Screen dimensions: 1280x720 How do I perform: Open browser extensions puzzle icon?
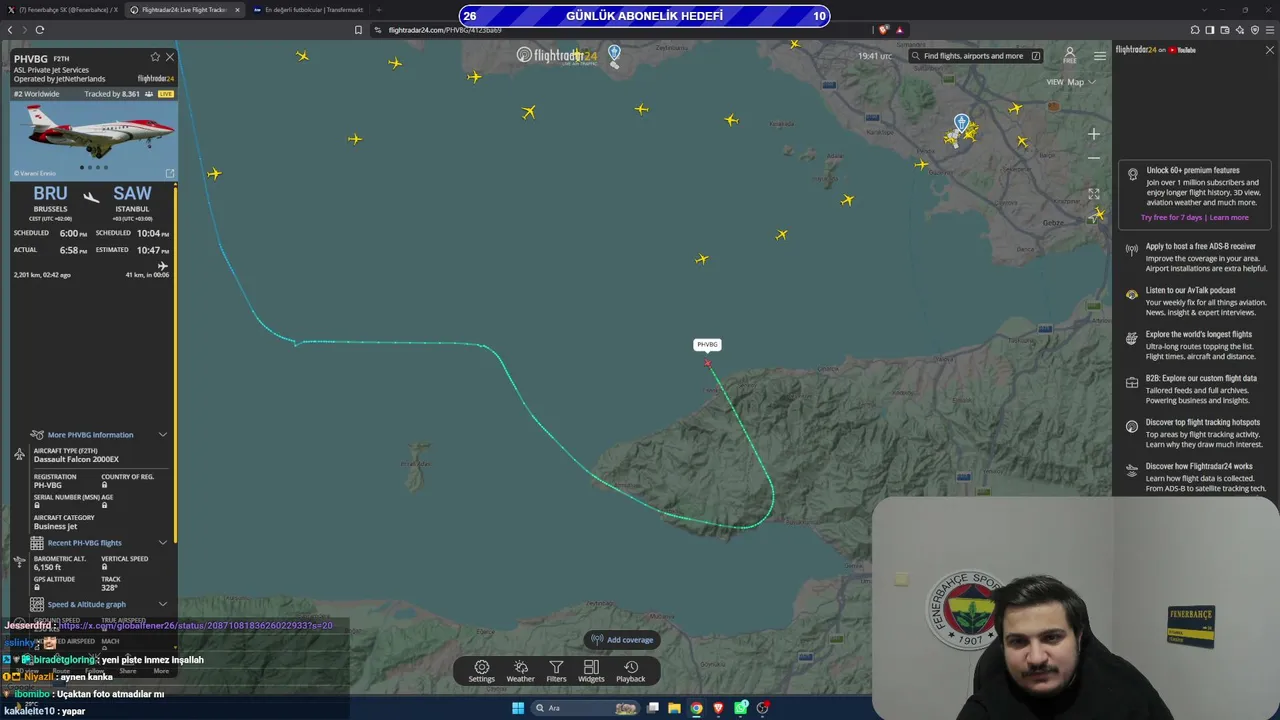point(1195,30)
